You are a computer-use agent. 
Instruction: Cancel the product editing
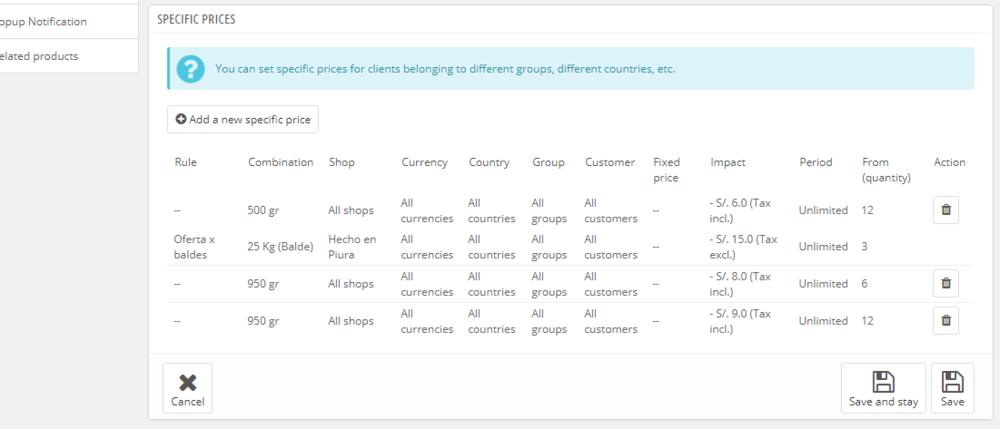tap(188, 388)
